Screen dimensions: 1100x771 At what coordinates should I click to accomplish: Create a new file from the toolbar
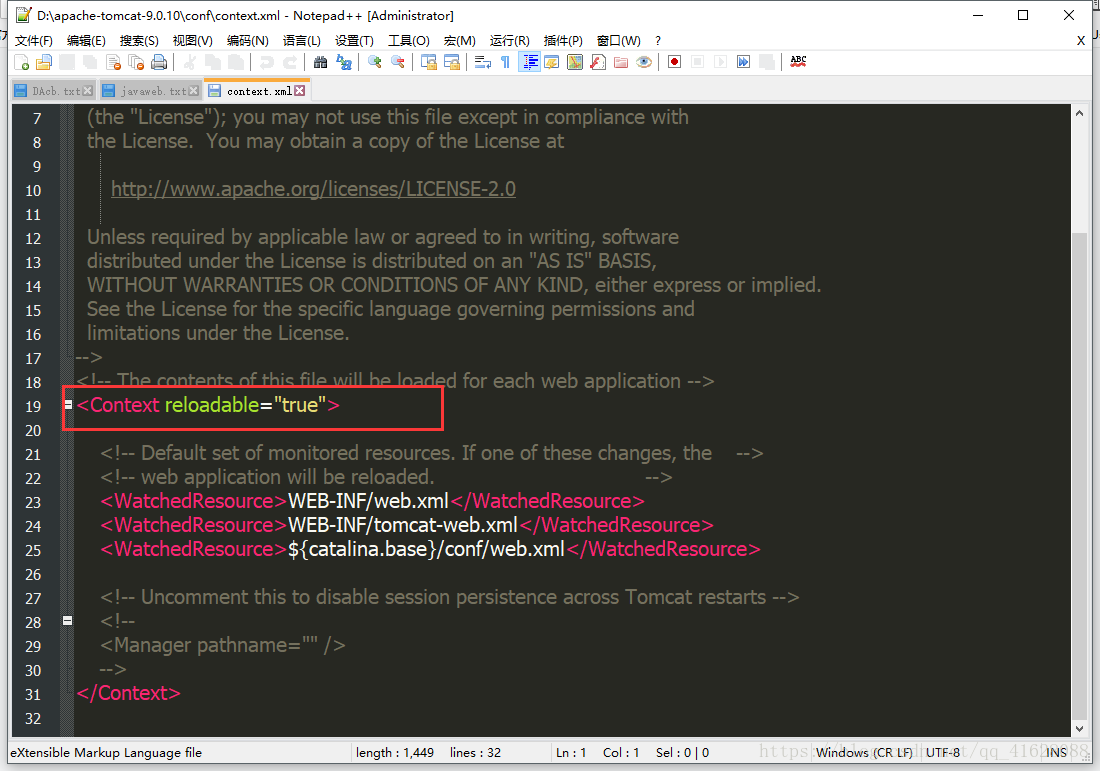click(x=21, y=62)
